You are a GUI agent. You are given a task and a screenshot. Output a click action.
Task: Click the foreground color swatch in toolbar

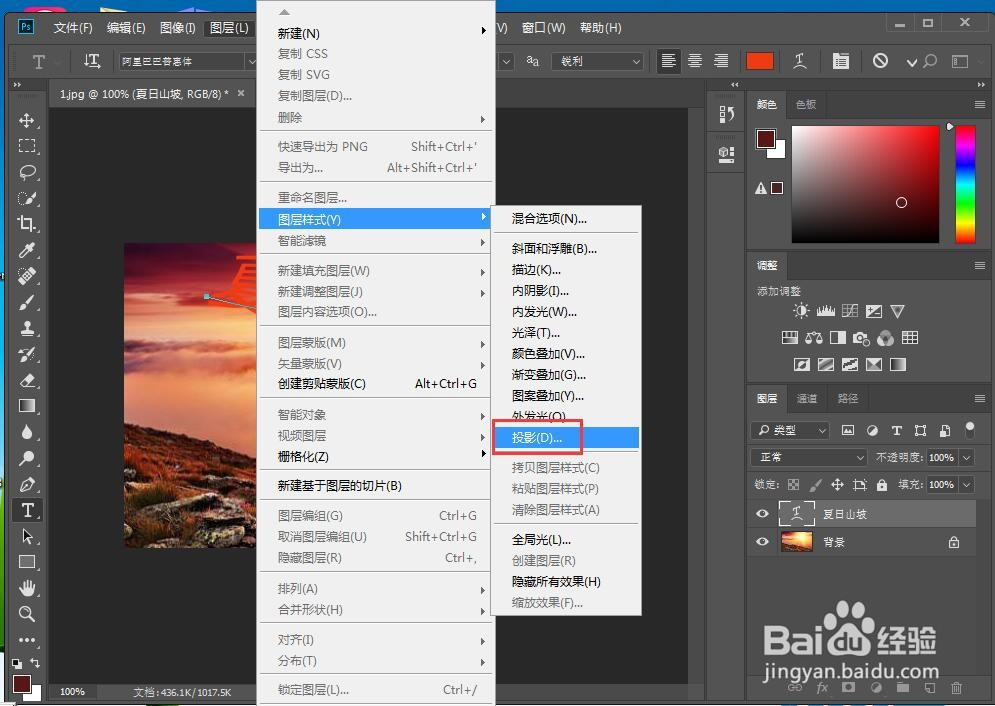22,684
